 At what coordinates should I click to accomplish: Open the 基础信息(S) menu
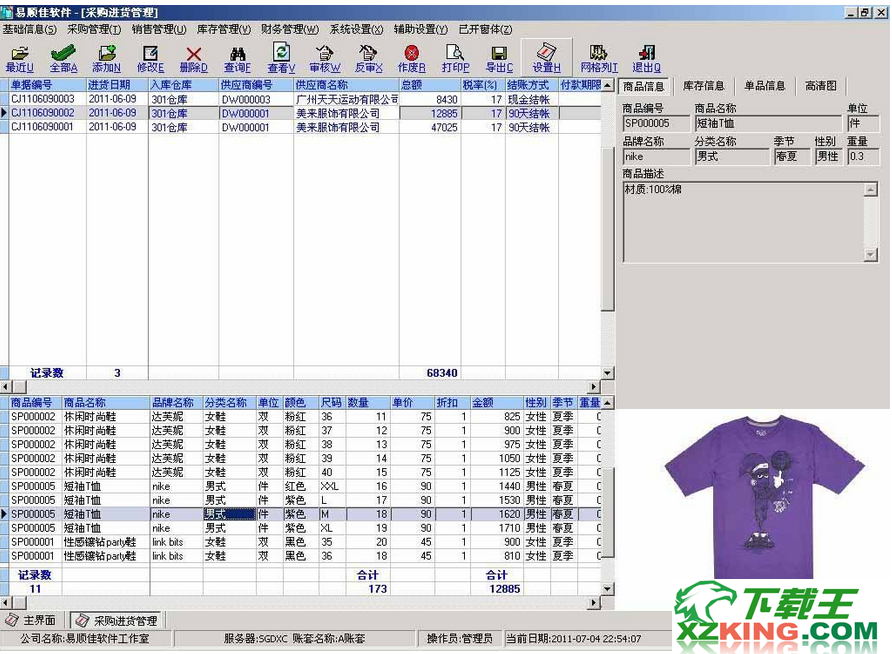30,29
